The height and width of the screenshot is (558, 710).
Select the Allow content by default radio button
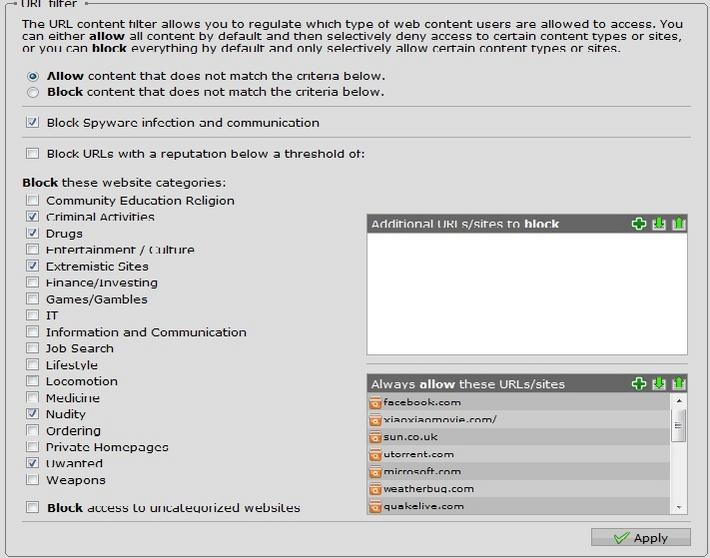click(34, 76)
